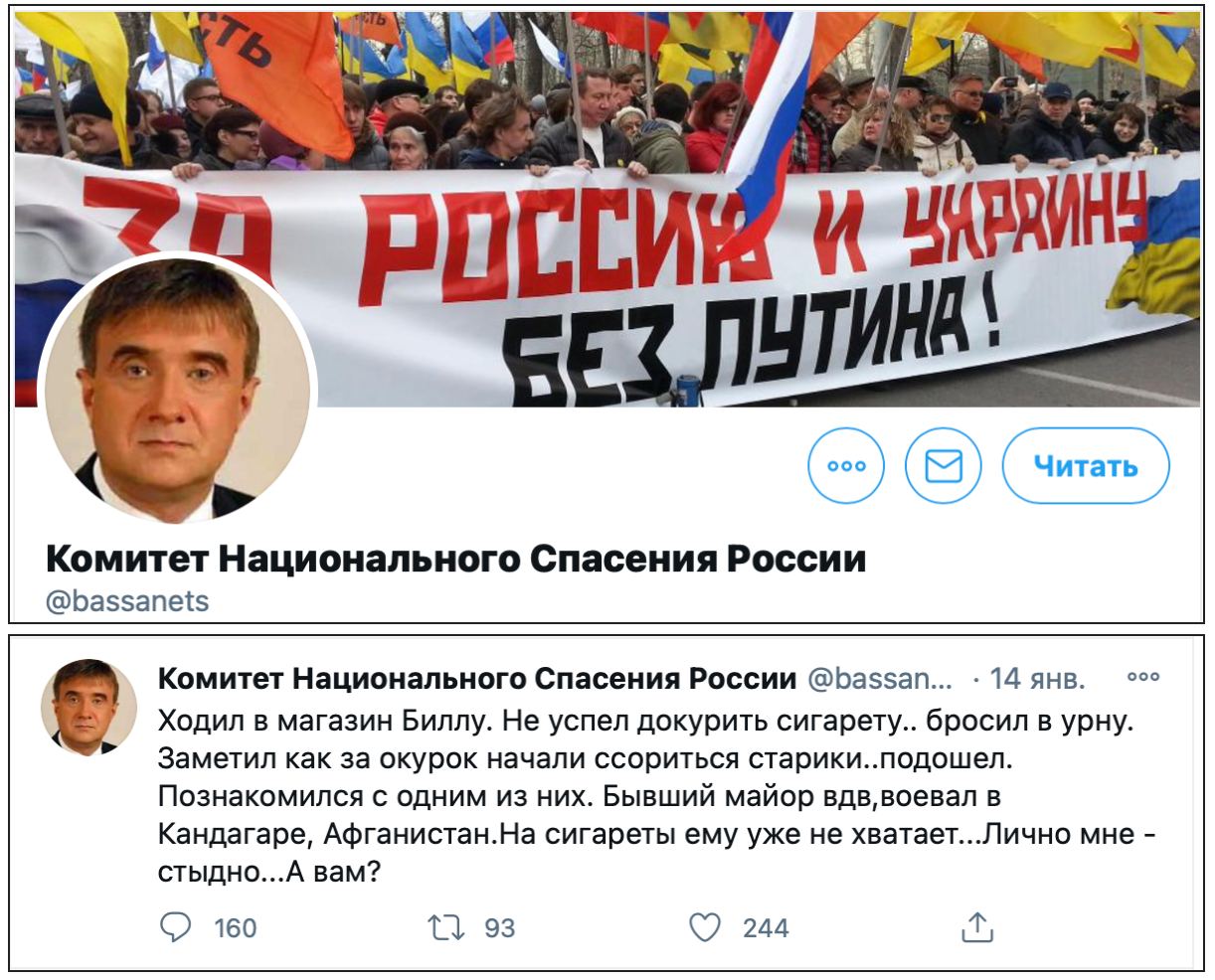
Task: Click the @bassanets handle under profile name
Action: click(128, 601)
